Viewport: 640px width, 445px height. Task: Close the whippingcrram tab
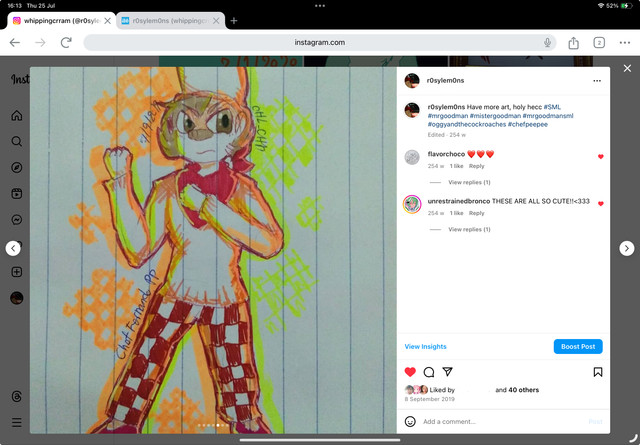point(108,21)
